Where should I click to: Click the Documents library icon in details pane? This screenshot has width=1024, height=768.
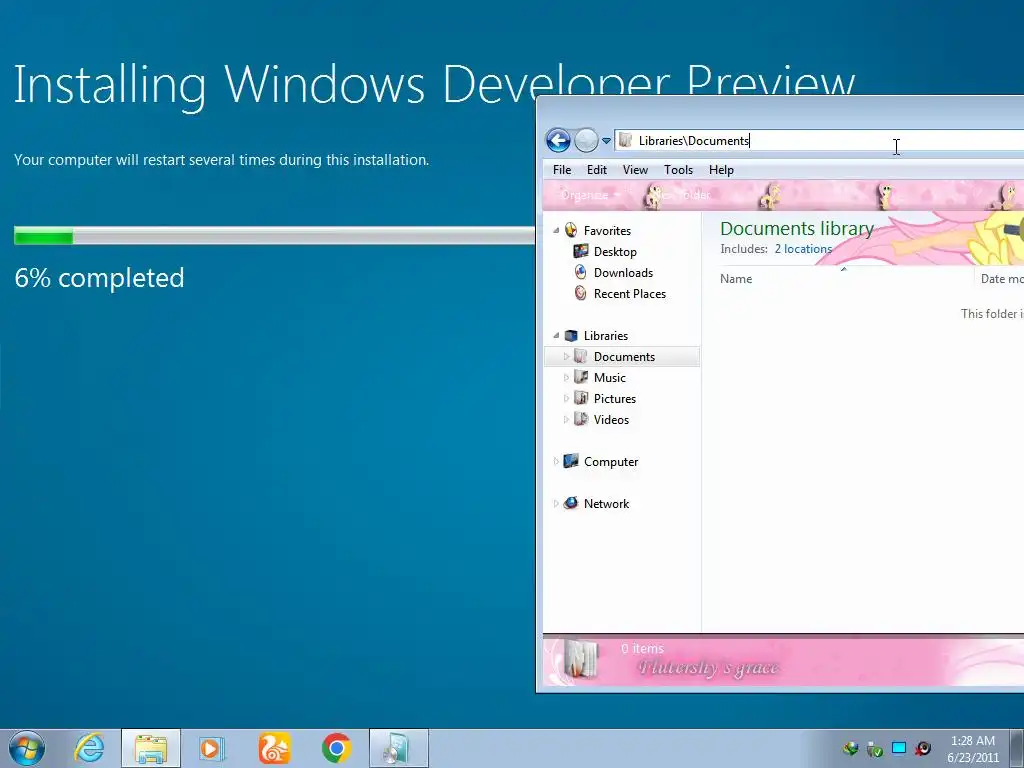coord(580,660)
